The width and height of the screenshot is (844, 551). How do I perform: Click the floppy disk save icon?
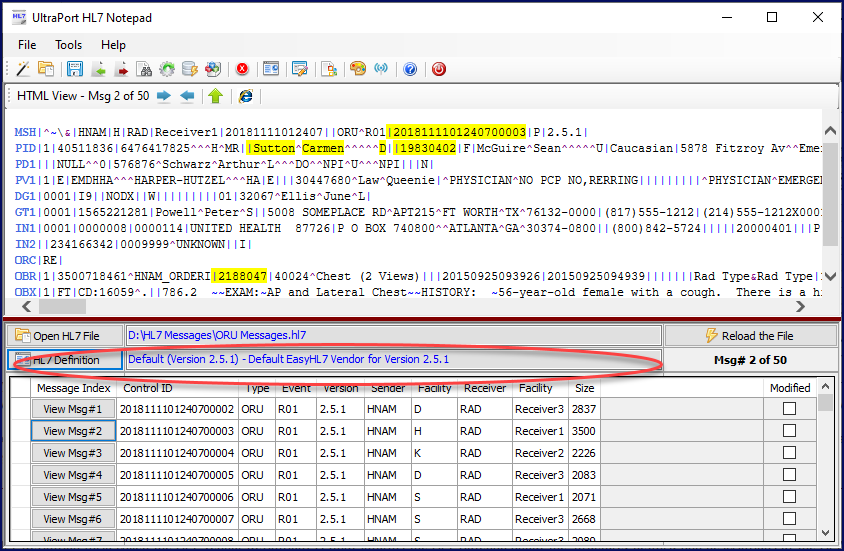pos(75,69)
